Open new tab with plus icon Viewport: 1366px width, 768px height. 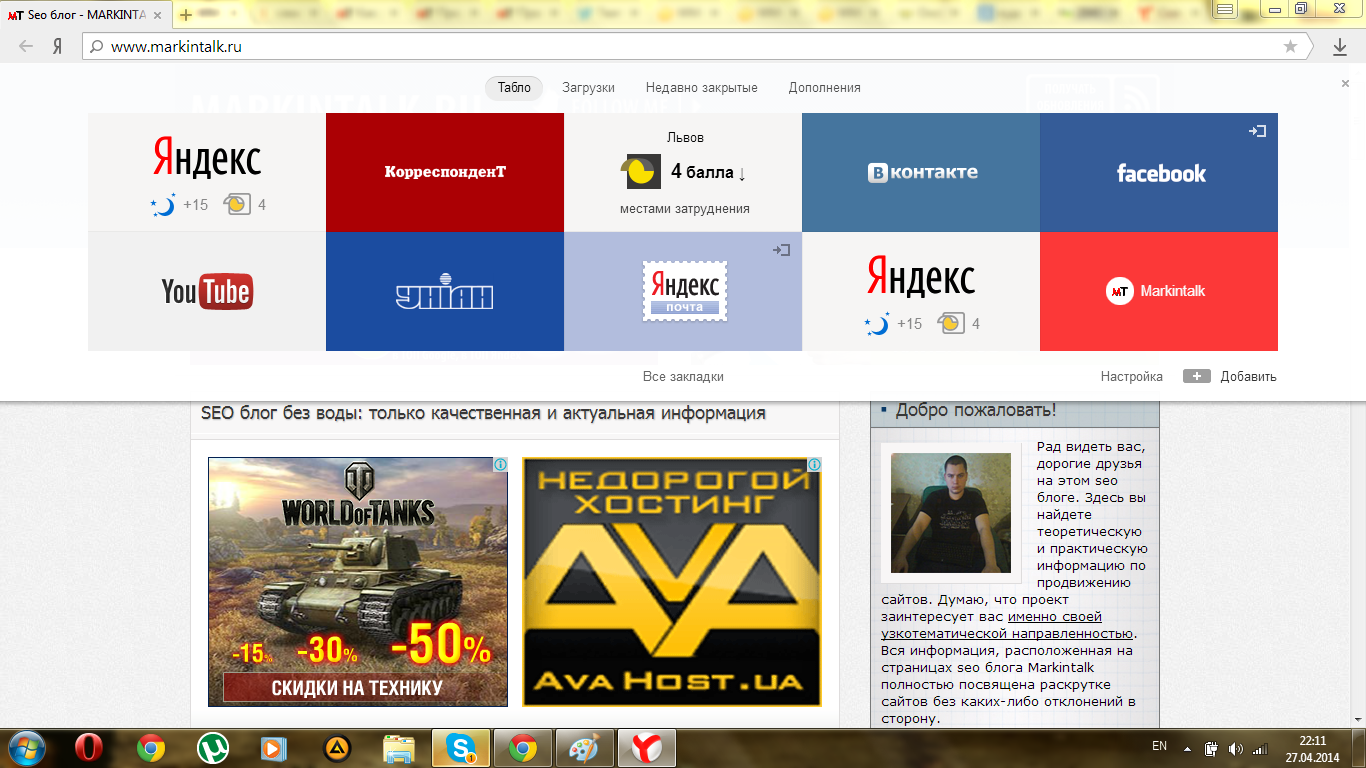coord(186,15)
